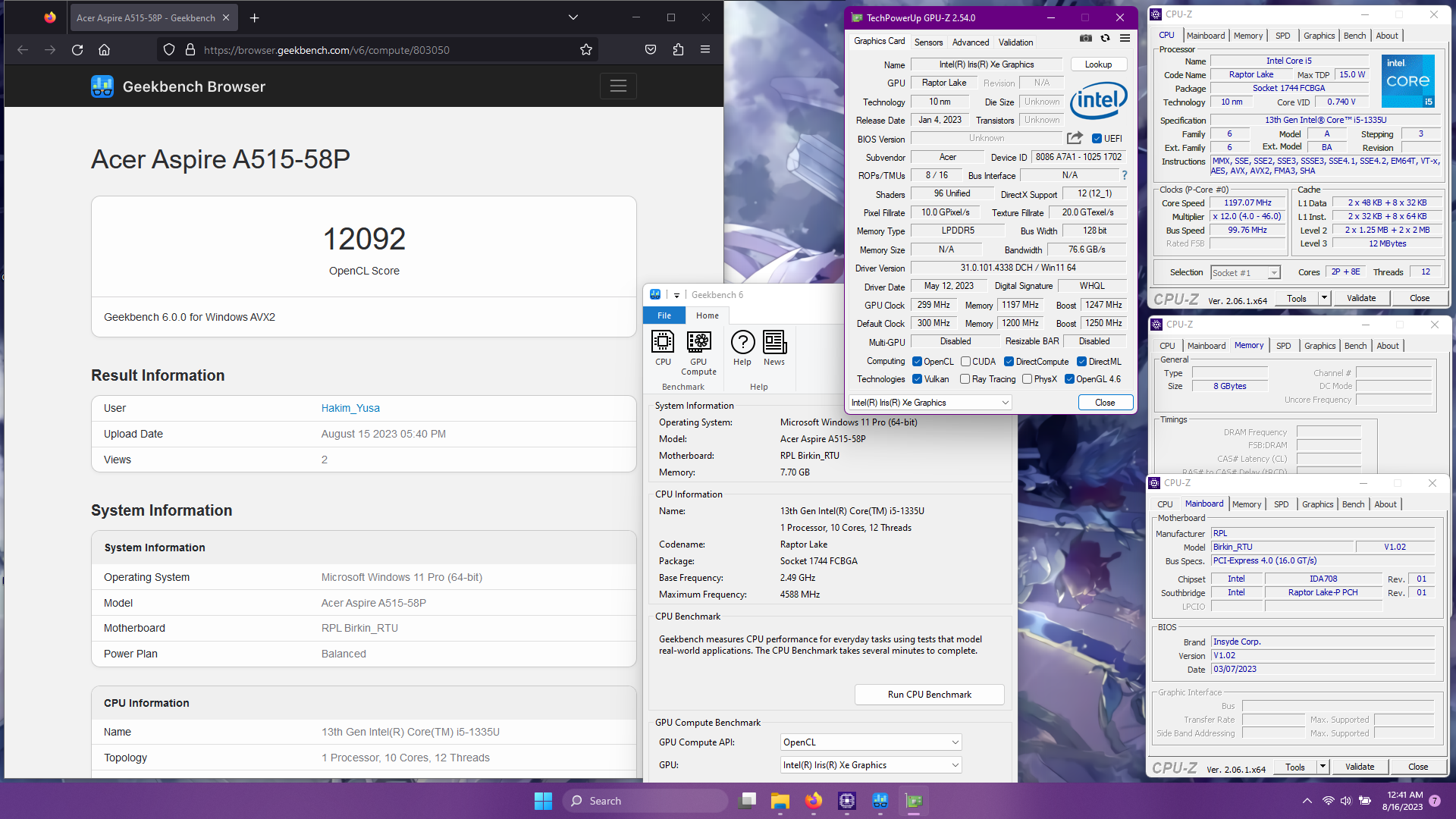Open the File menu in Geekbench 6
1456x819 pixels.
(664, 315)
